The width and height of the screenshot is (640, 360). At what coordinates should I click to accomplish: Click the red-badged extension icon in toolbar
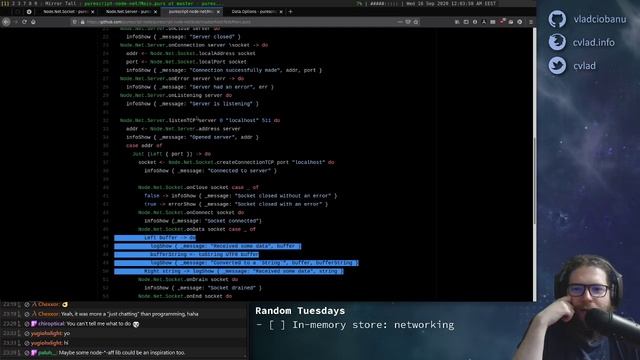pos(502,22)
